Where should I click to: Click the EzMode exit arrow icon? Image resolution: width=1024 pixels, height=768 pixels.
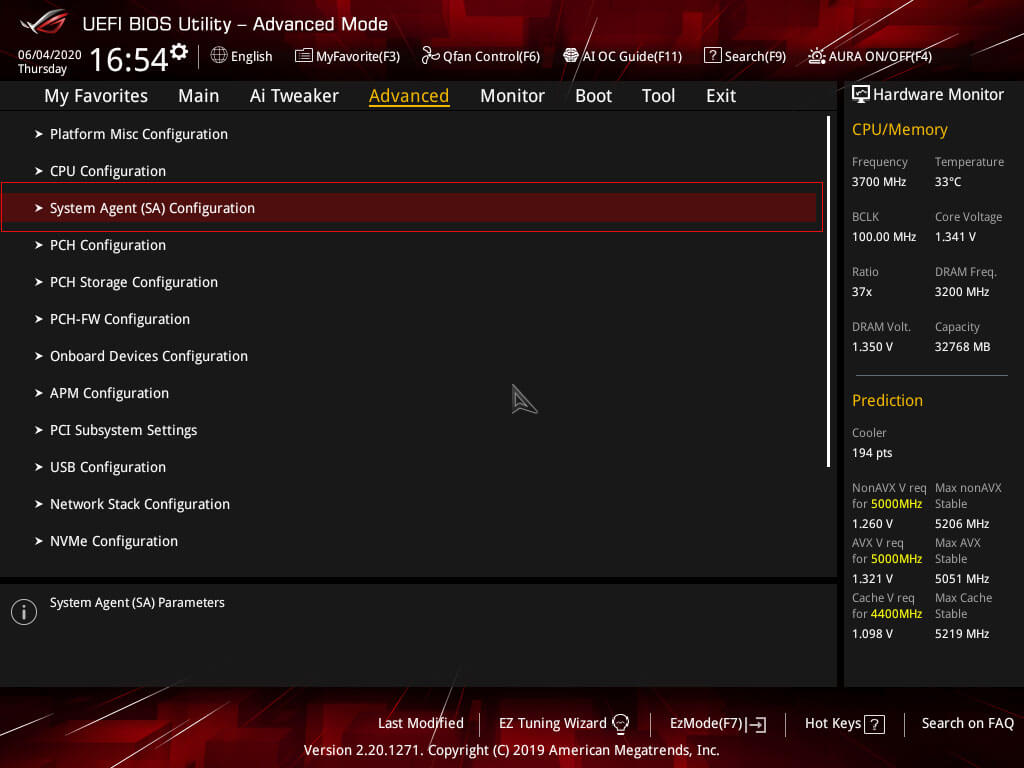[x=756, y=724]
